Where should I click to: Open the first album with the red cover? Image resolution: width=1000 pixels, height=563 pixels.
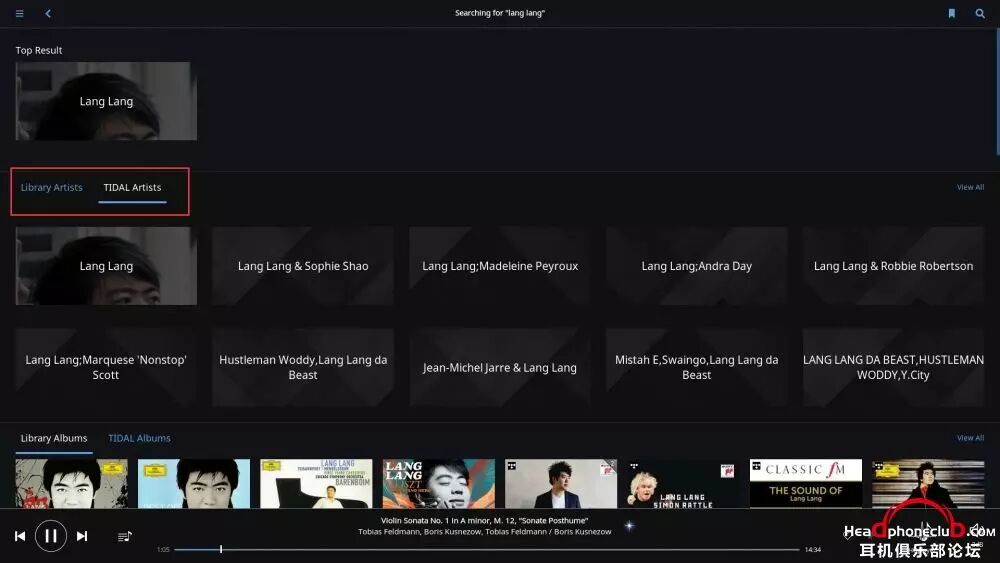[x=71, y=483]
